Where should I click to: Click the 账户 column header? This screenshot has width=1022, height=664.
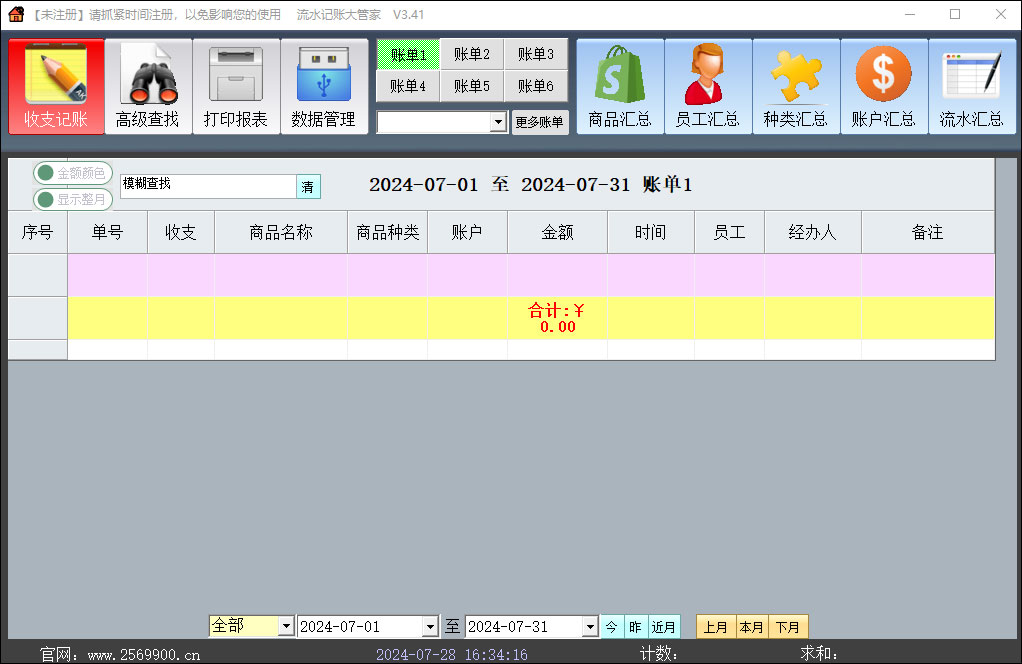tap(467, 232)
